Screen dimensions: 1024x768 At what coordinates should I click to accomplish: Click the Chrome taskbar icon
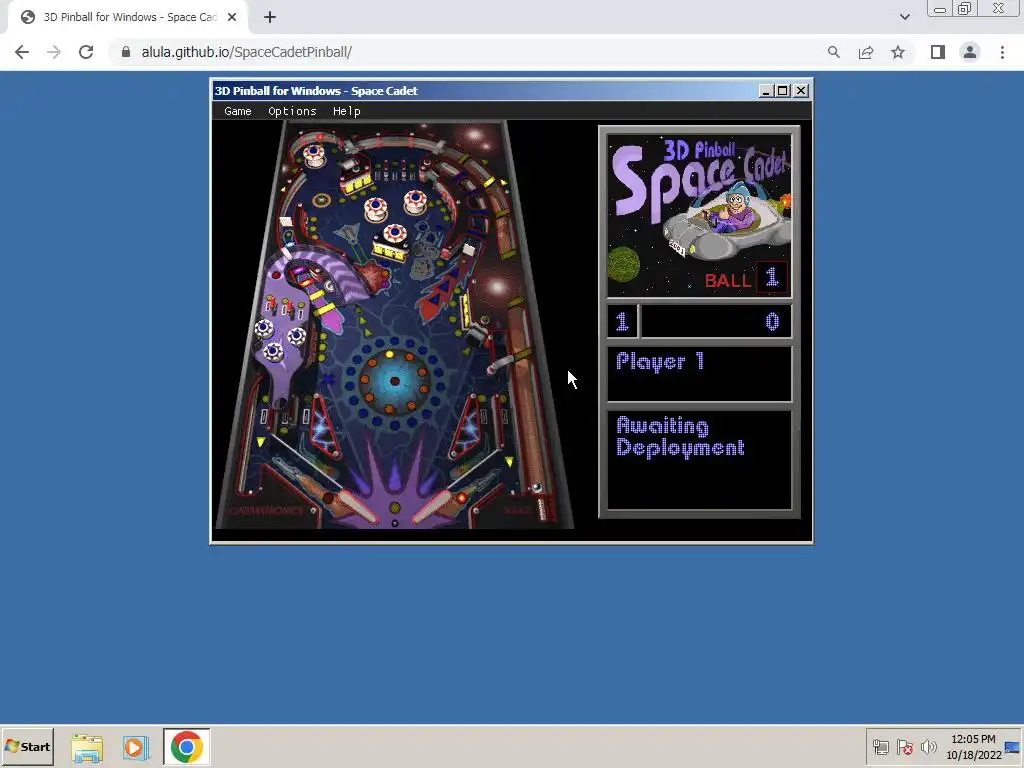click(x=187, y=747)
